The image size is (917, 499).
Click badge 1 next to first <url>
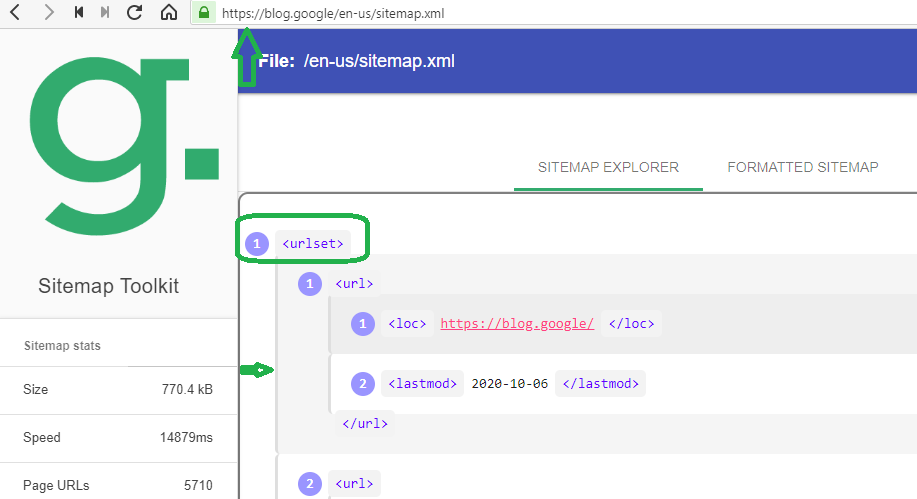pyautogui.click(x=310, y=284)
